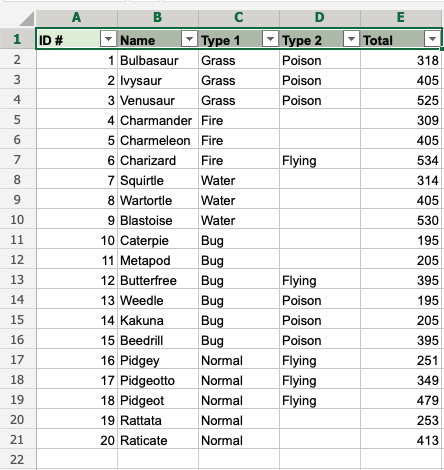Select row 22 header
The height and width of the screenshot is (470, 444).
(17, 460)
